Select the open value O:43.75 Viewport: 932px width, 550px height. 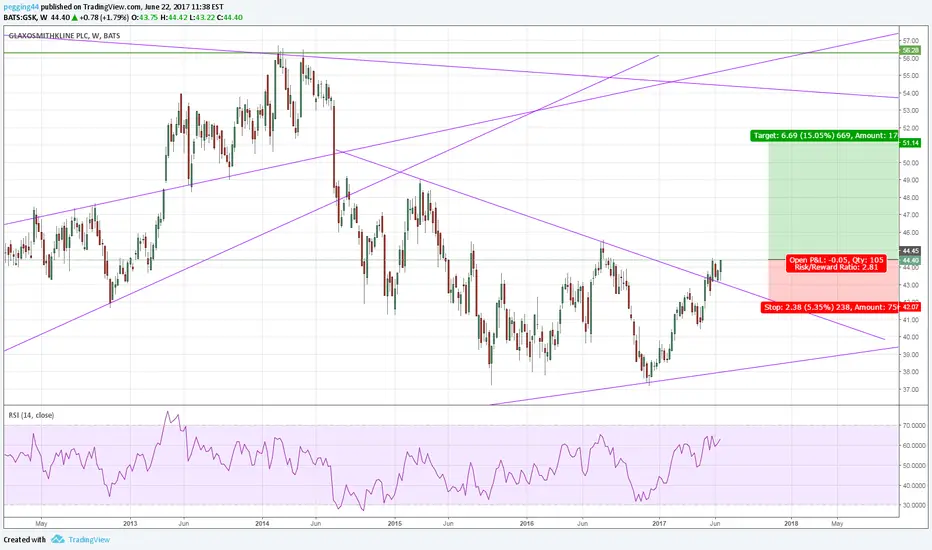point(144,17)
